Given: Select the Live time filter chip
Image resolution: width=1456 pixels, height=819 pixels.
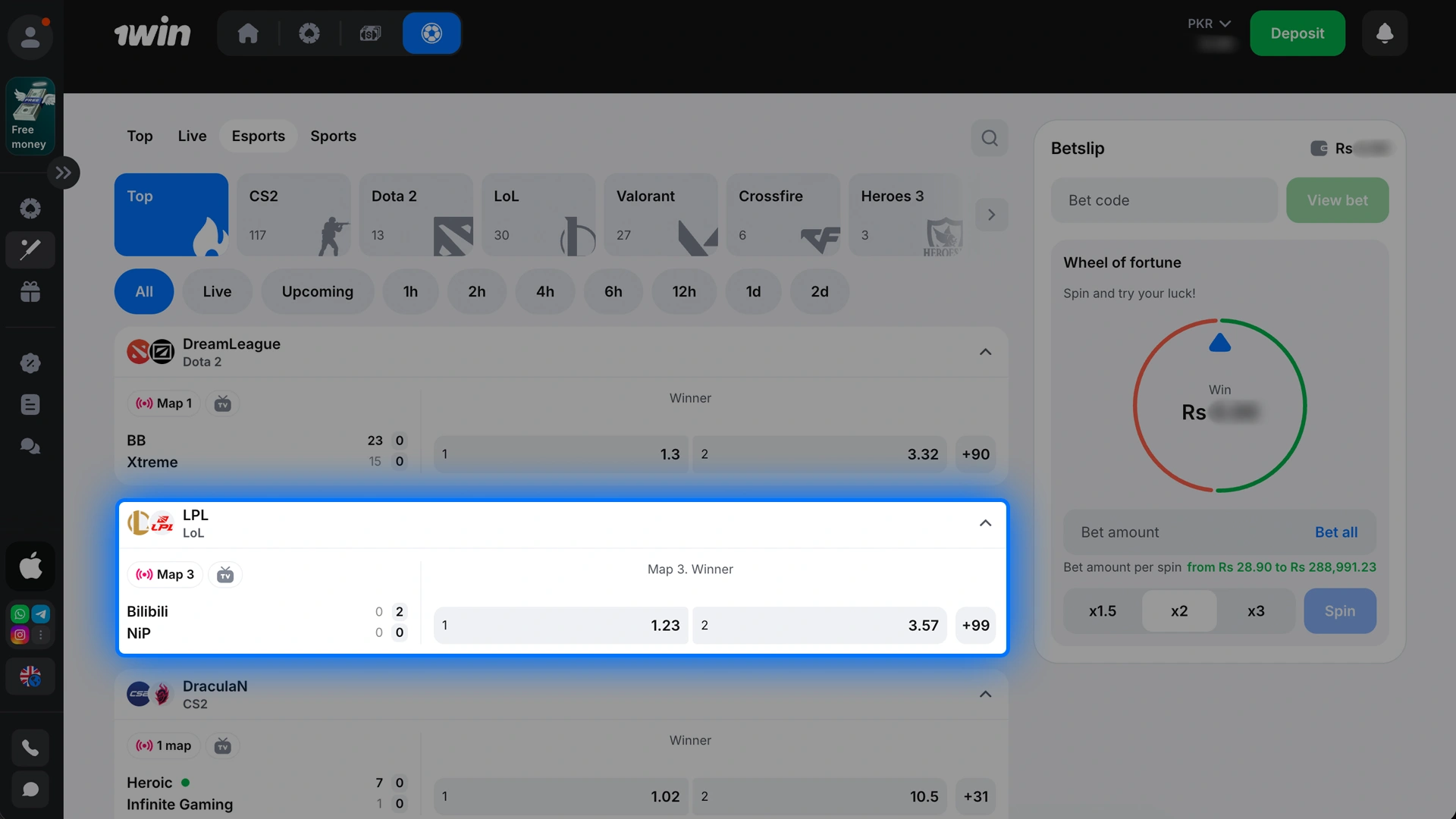Looking at the screenshot, I should 217,292.
